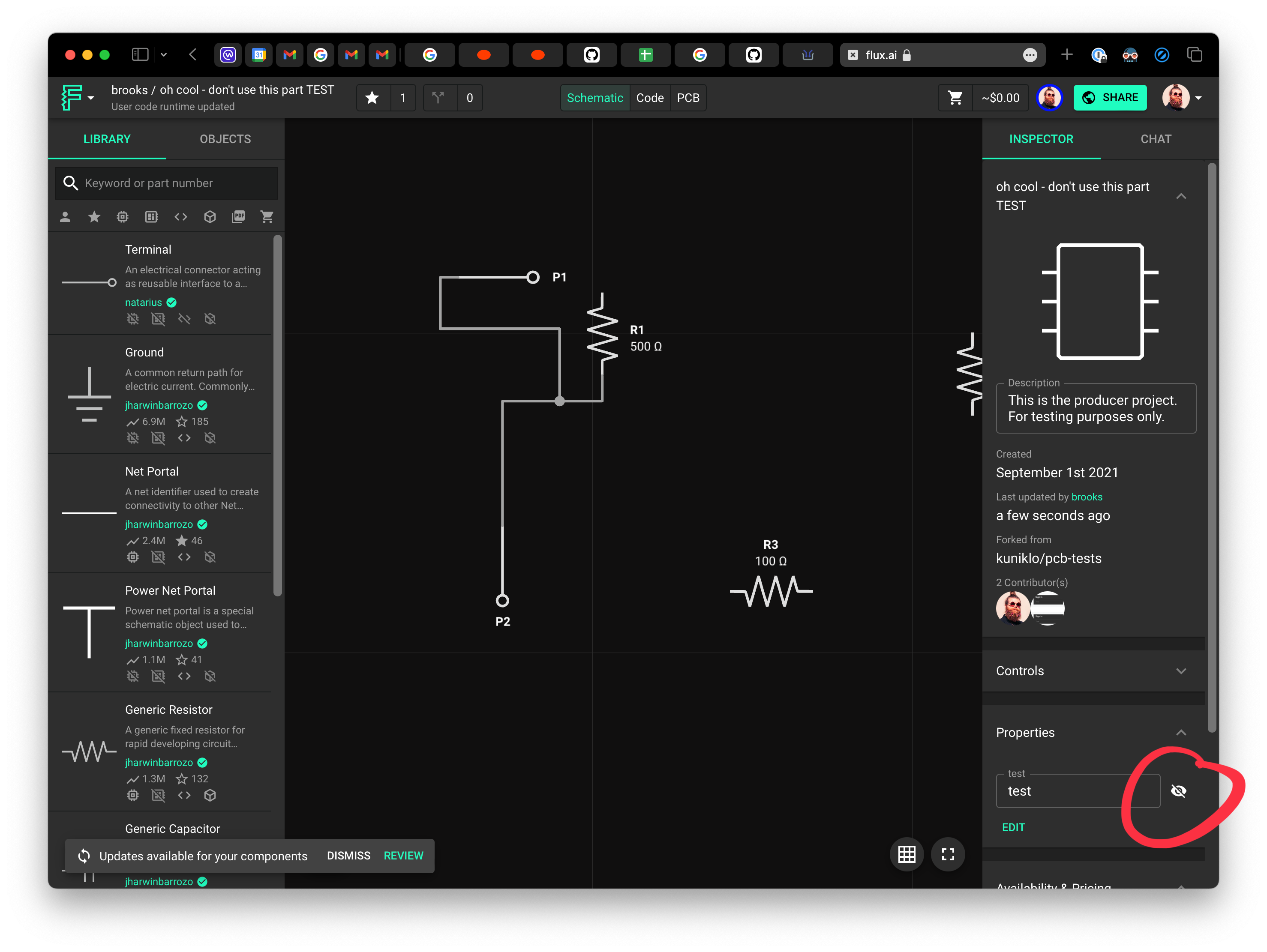Click EDIT under the test property
The height and width of the screenshot is (952, 1267).
tap(1013, 827)
